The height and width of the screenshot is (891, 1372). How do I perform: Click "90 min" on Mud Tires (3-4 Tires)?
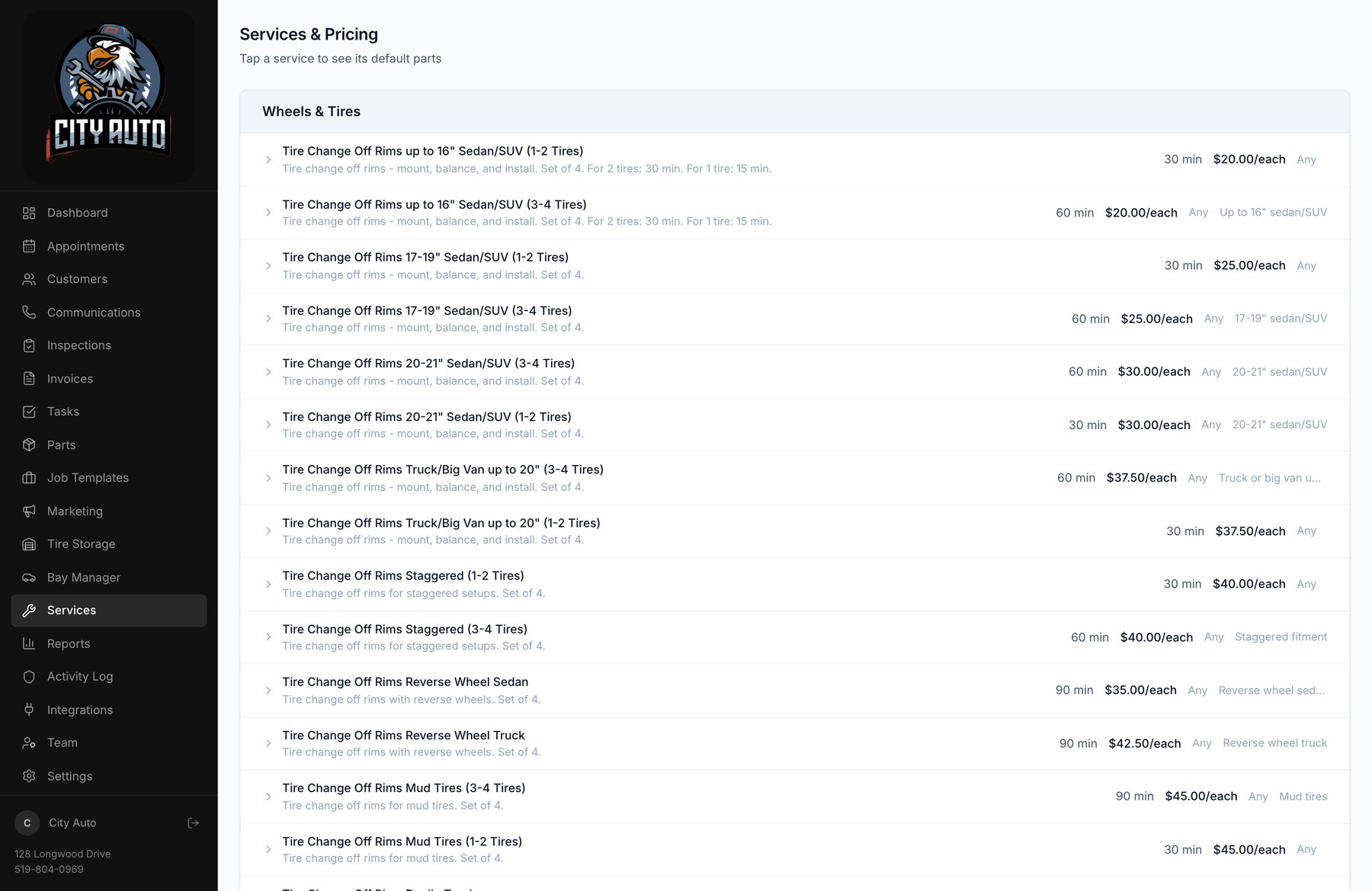[1134, 796]
